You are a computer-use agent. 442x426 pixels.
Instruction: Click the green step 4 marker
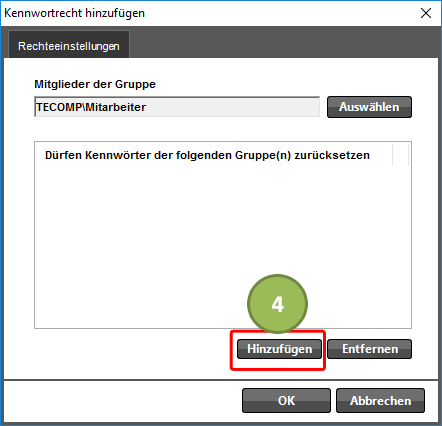point(277,304)
